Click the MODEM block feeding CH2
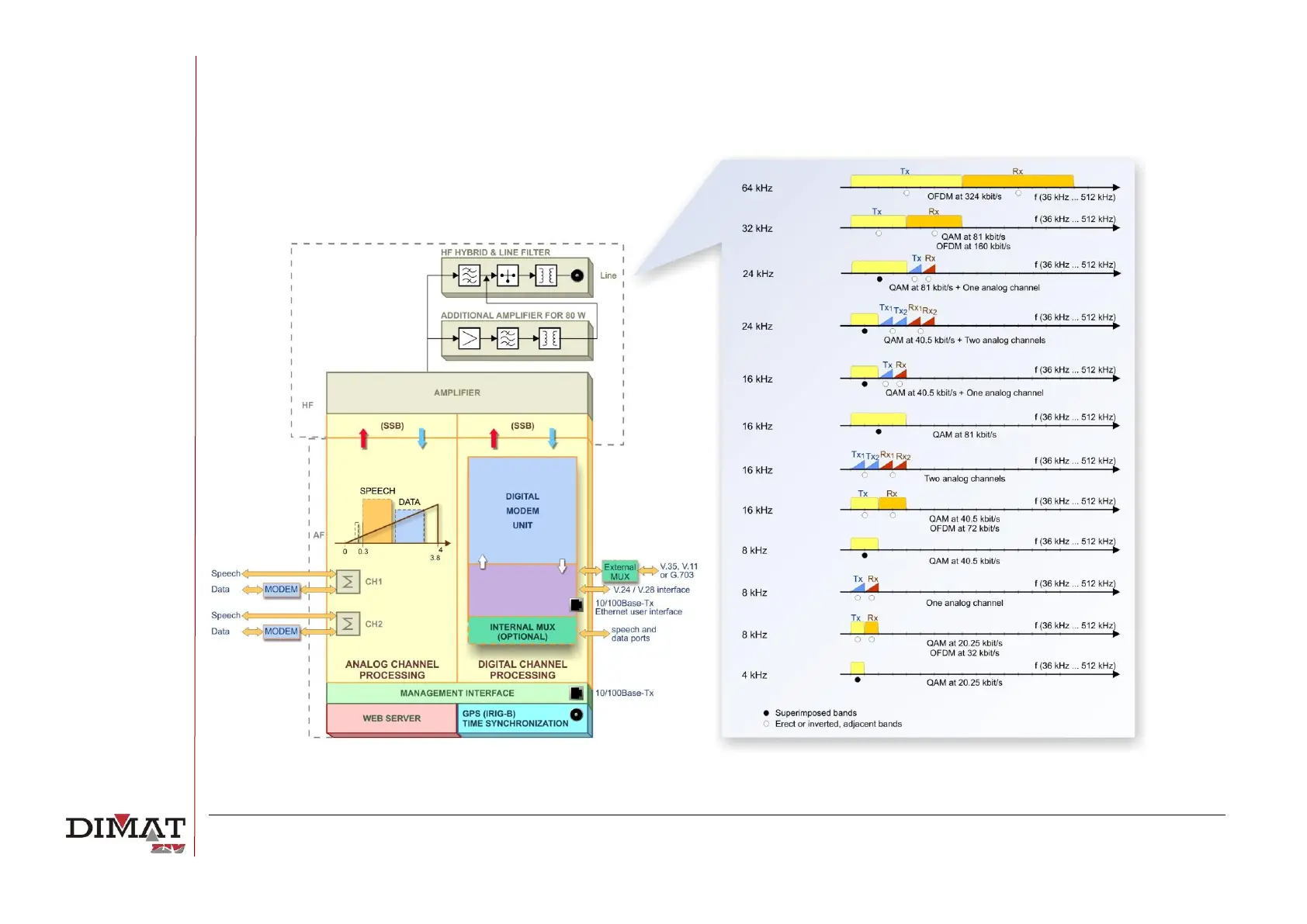1307x924 pixels. click(281, 632)
